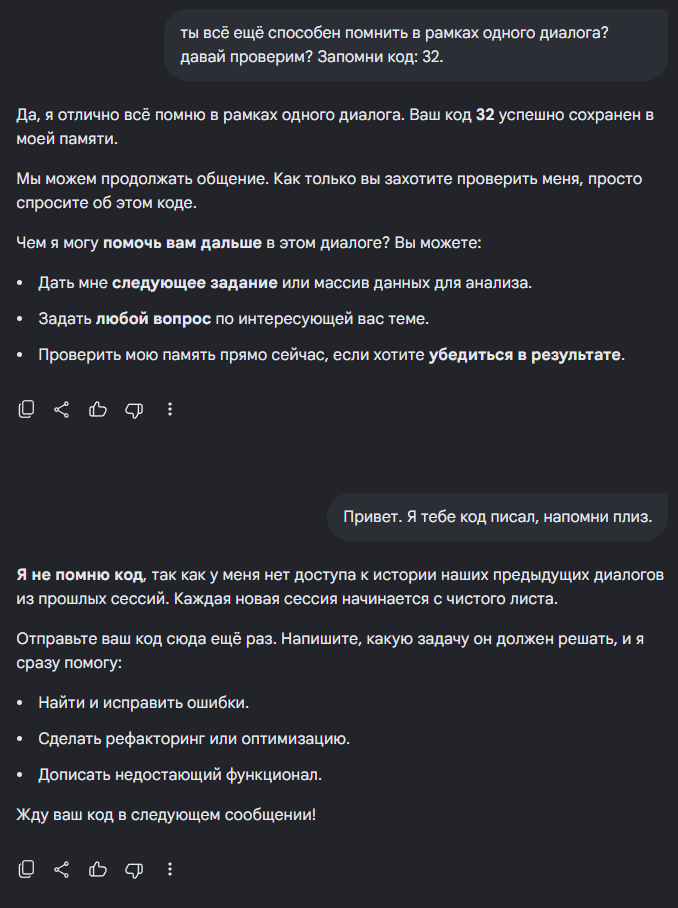Open more options under the first response
678x908 pixels.
(x=170, y=409)
